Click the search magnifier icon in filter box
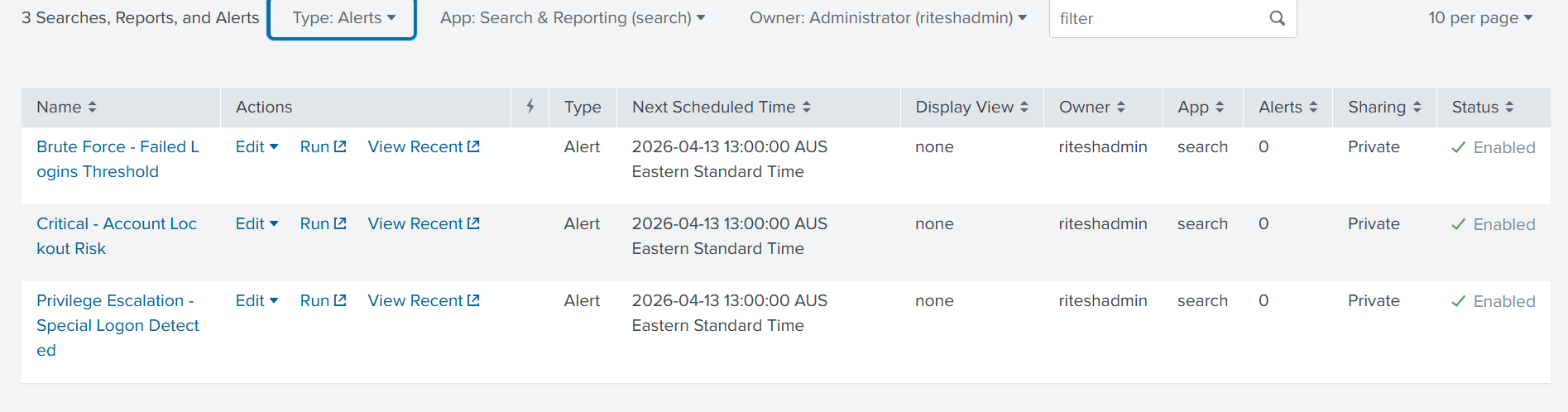The image size is (1568, 412). coord(1278,18)
